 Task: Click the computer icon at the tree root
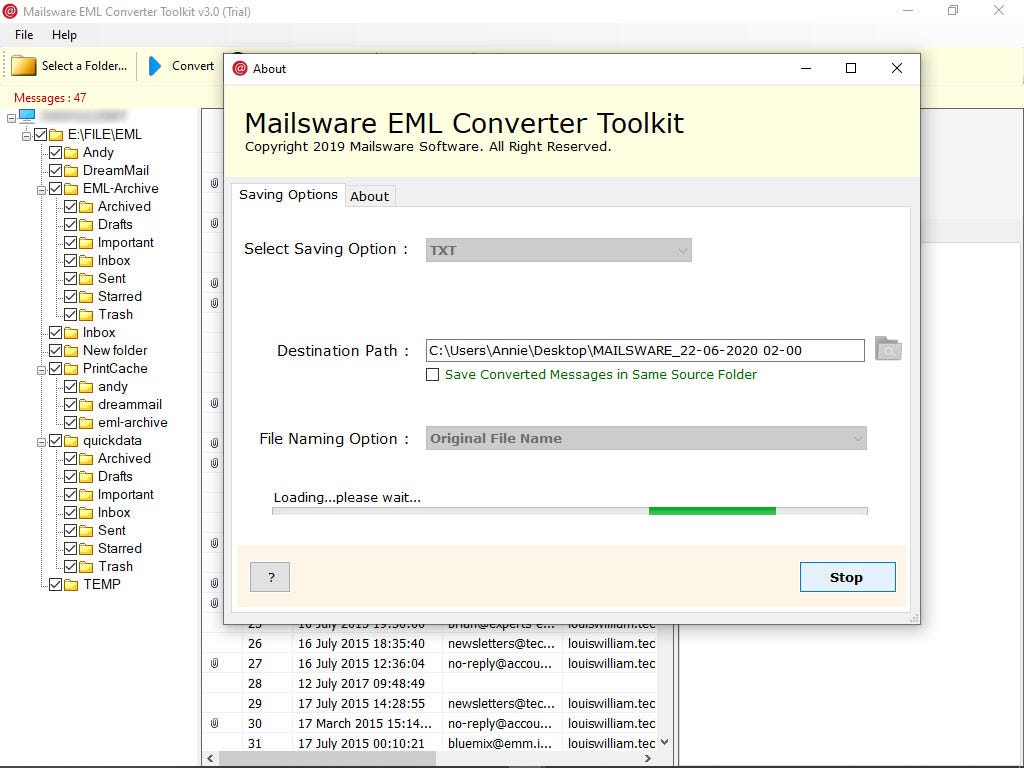pyautogui.click(x=25, y=115)
